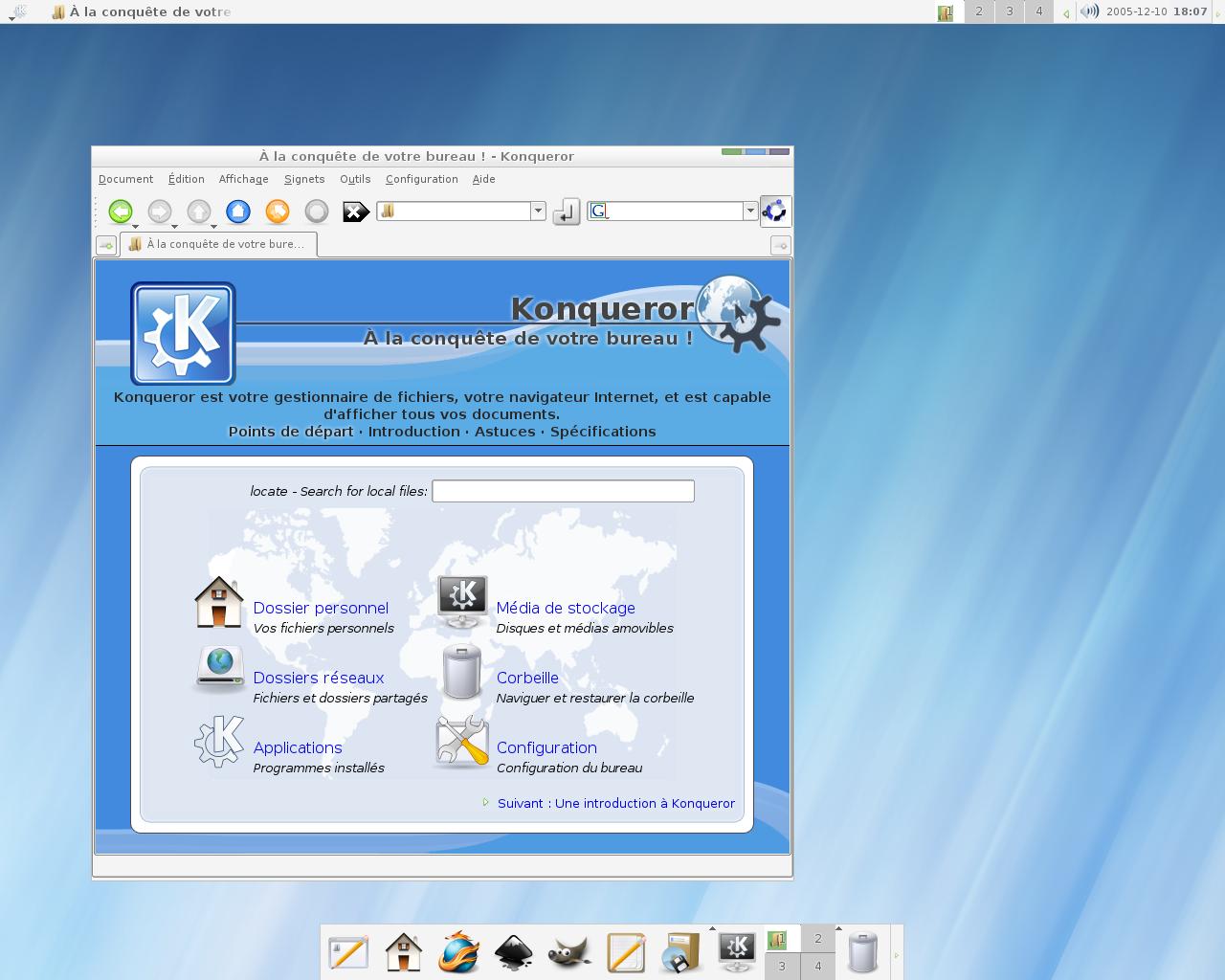This screenshot has height=980, width=1225.
Task: Click the Média de stockage monitor icon
Action: click(462, 602)
